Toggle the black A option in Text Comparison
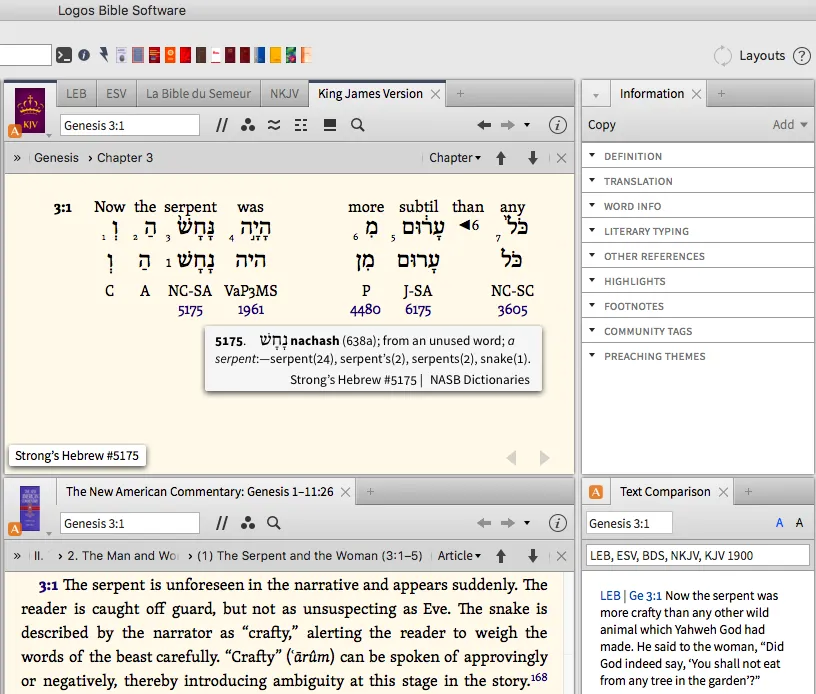Image resolution: width=816 pixels, height=694 pixels. point(799,523)
